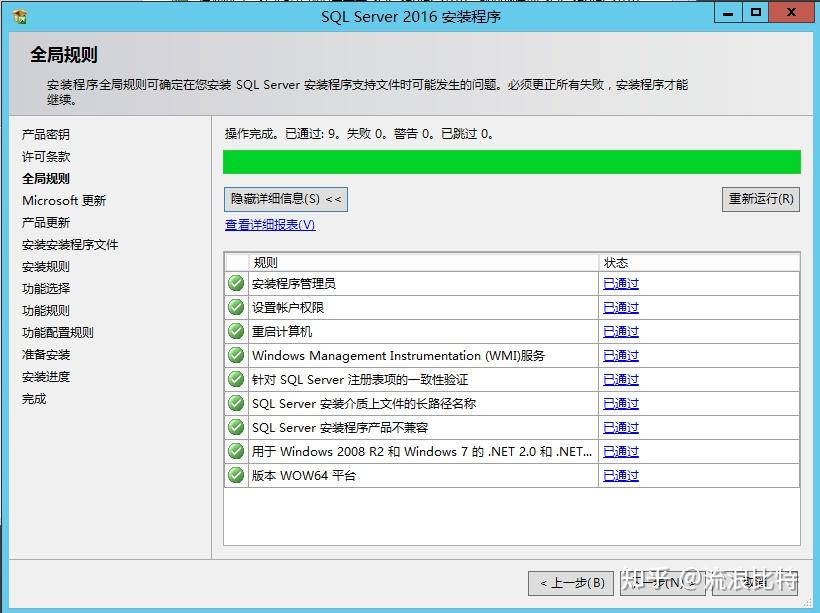Click the green check icon beside 安装程序管理员

(x=235, y=283)
